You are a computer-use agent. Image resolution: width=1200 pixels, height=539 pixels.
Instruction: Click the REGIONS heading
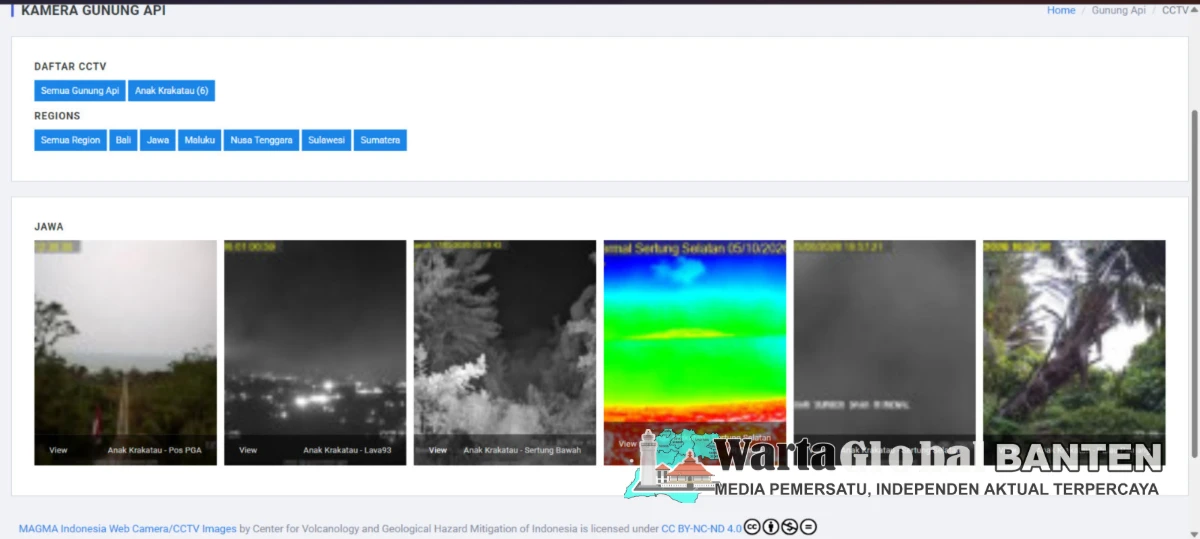click(57, 116)
